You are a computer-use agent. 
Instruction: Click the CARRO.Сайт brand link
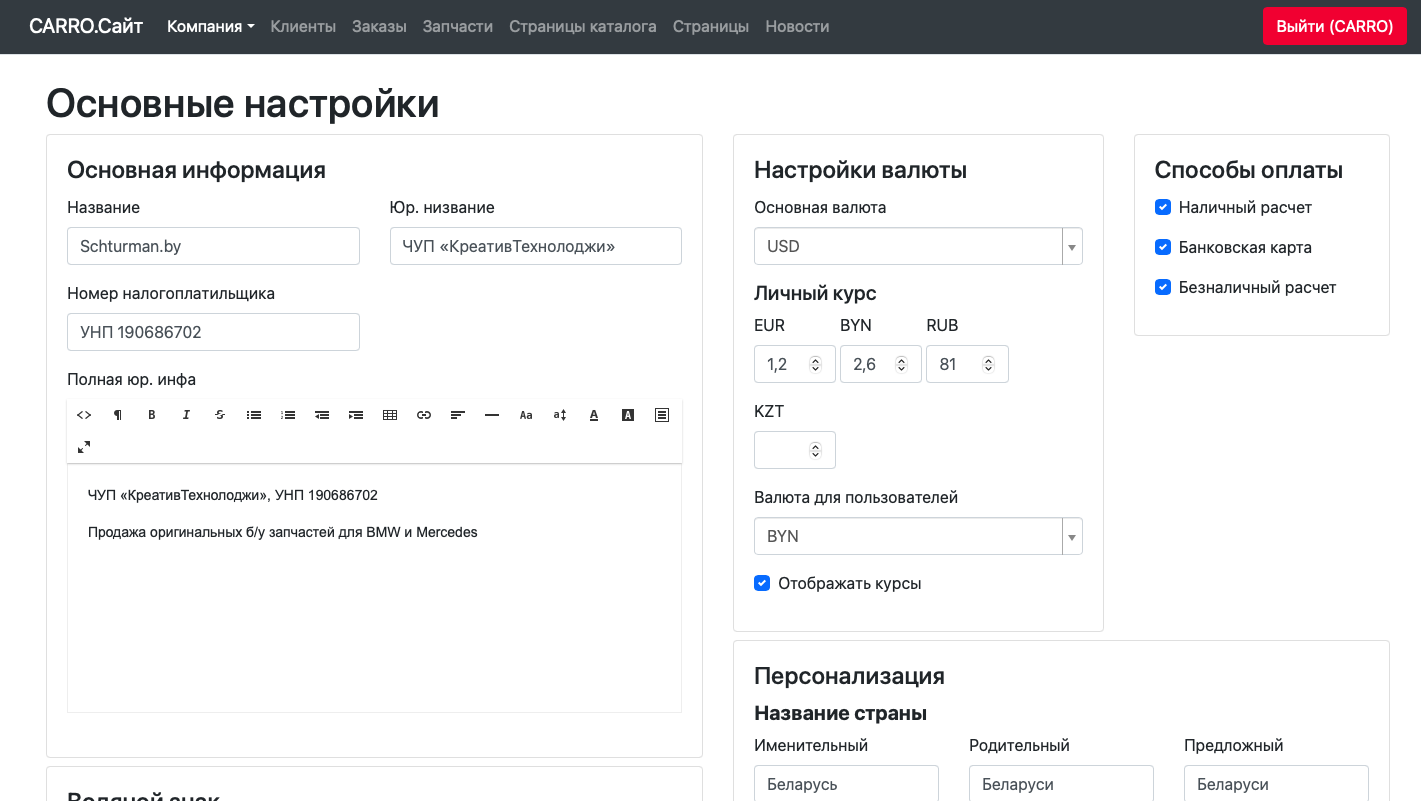coord(86,27)
